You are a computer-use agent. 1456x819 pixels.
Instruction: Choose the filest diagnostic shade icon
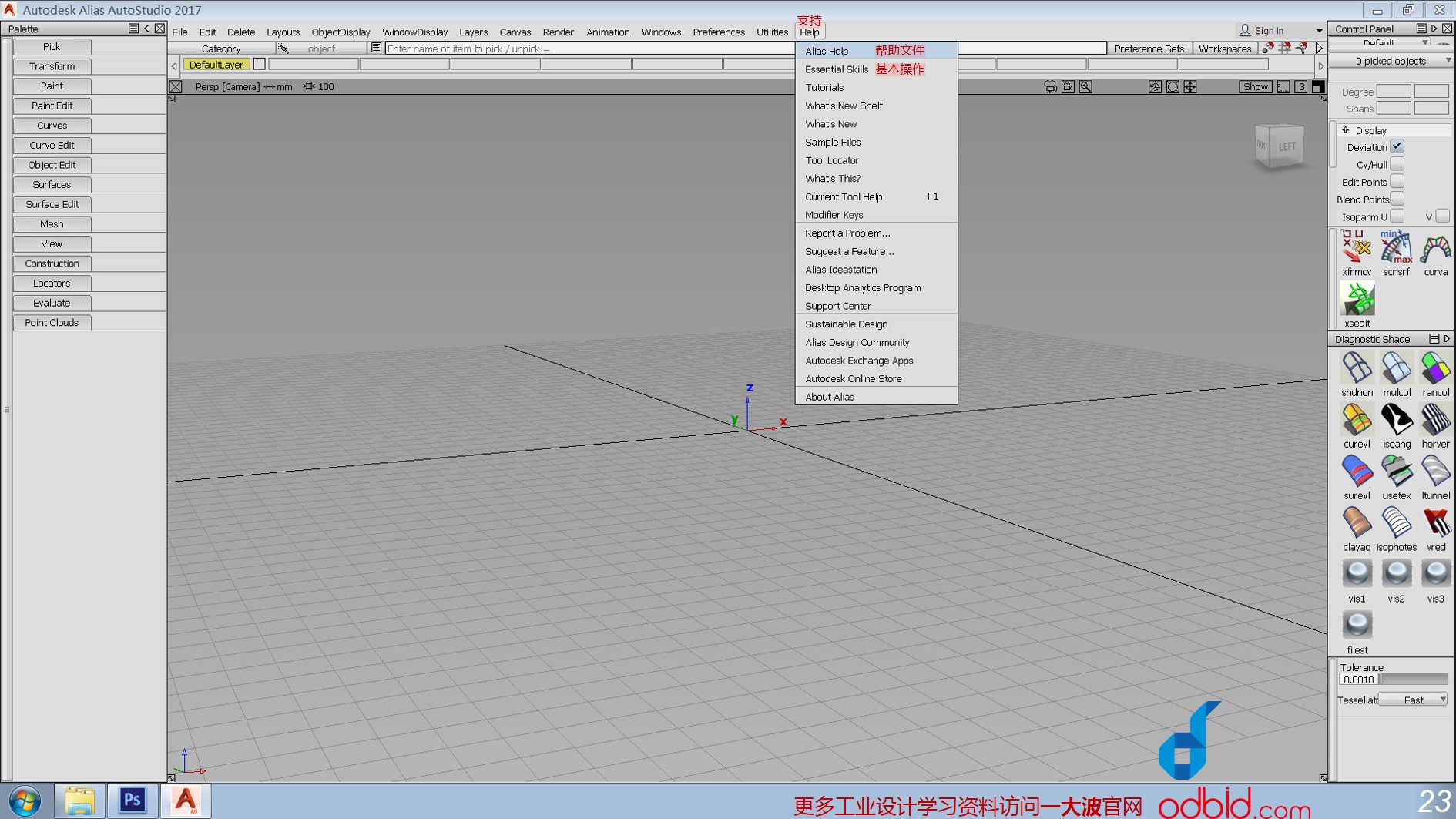coord(1356,626)
